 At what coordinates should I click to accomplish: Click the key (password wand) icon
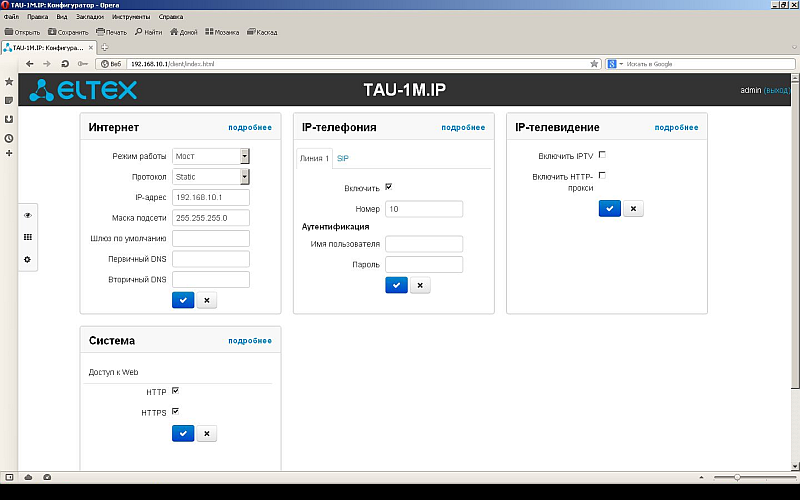[83, 64]
